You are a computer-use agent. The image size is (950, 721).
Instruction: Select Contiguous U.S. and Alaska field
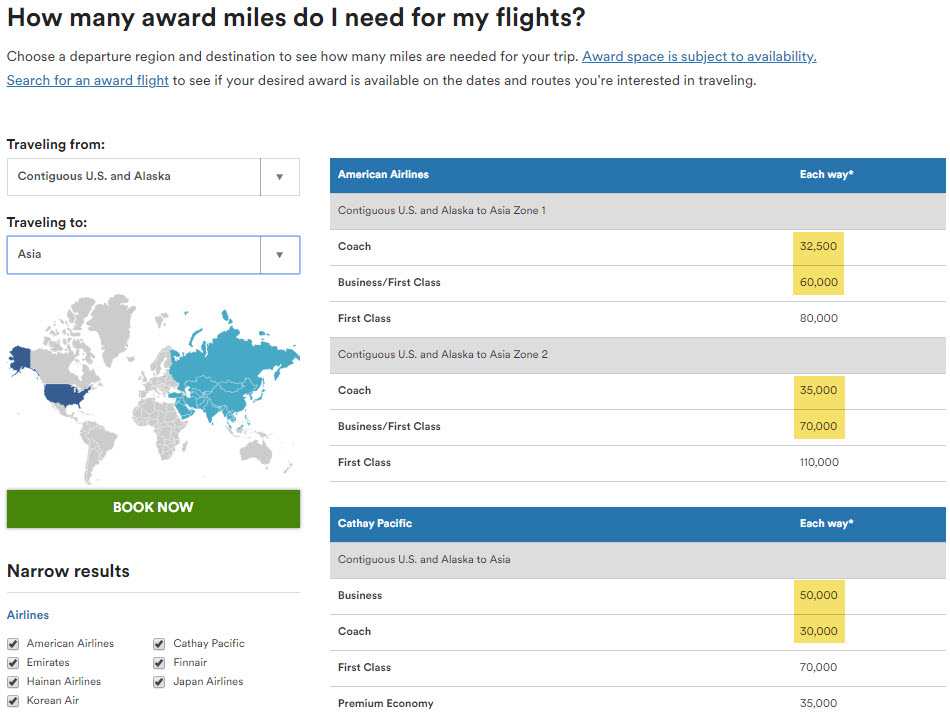(x=153, y=177)
